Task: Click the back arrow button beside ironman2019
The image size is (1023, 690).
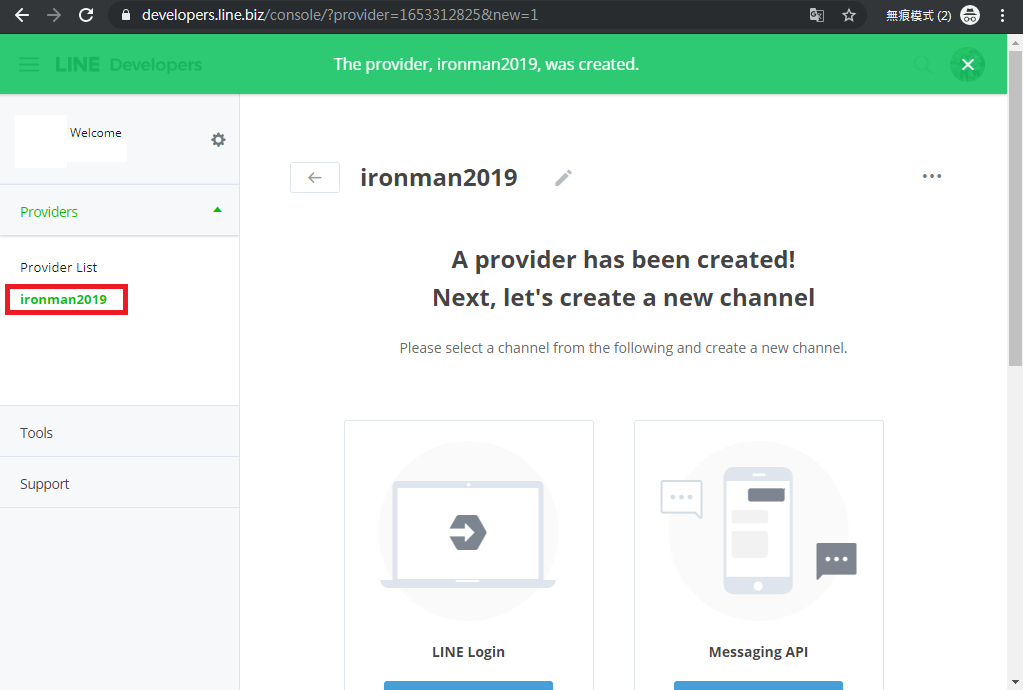Action: click(x=314, y=177)
